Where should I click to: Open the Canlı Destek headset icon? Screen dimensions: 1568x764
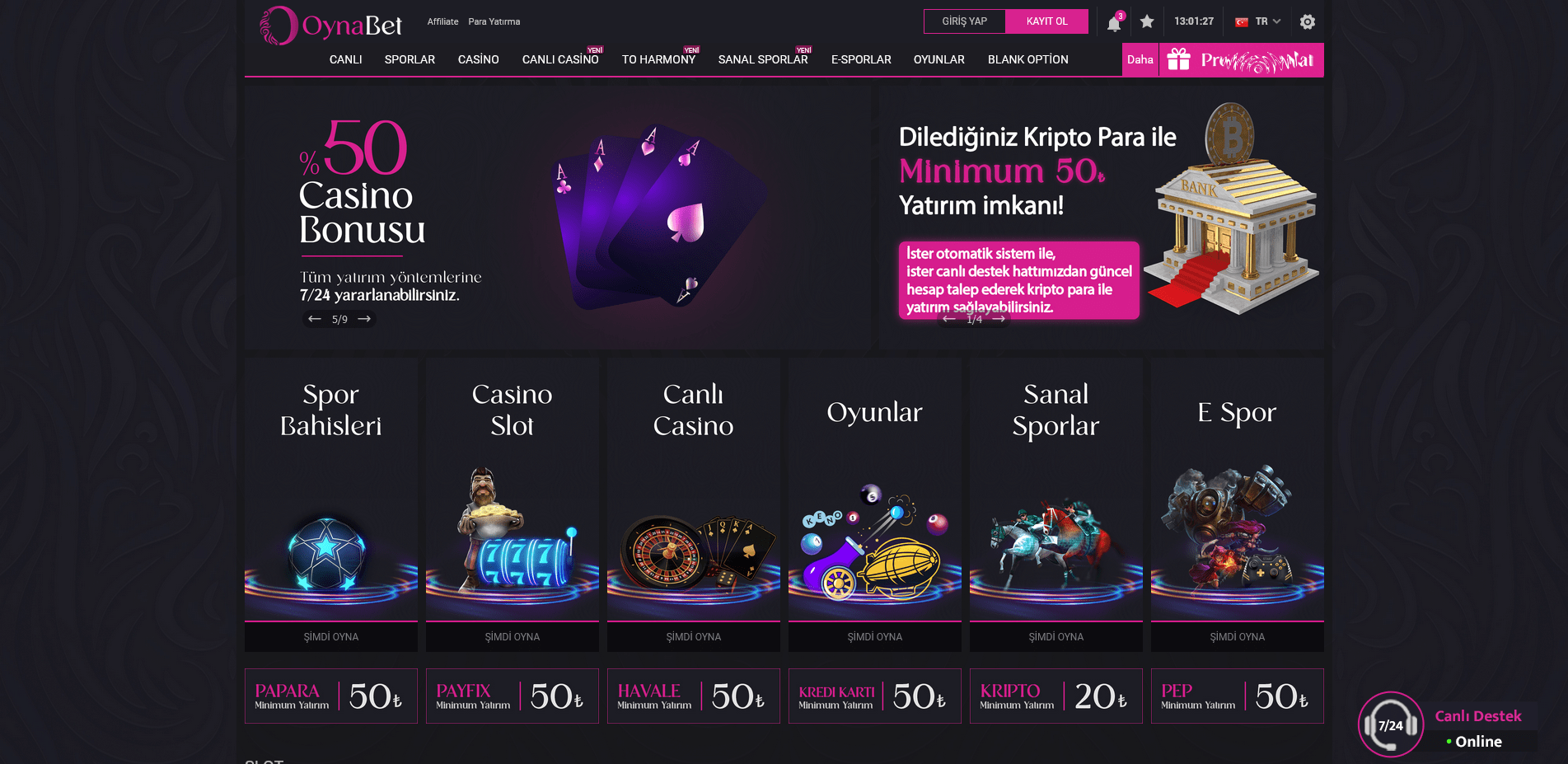tap(1391, 724)
